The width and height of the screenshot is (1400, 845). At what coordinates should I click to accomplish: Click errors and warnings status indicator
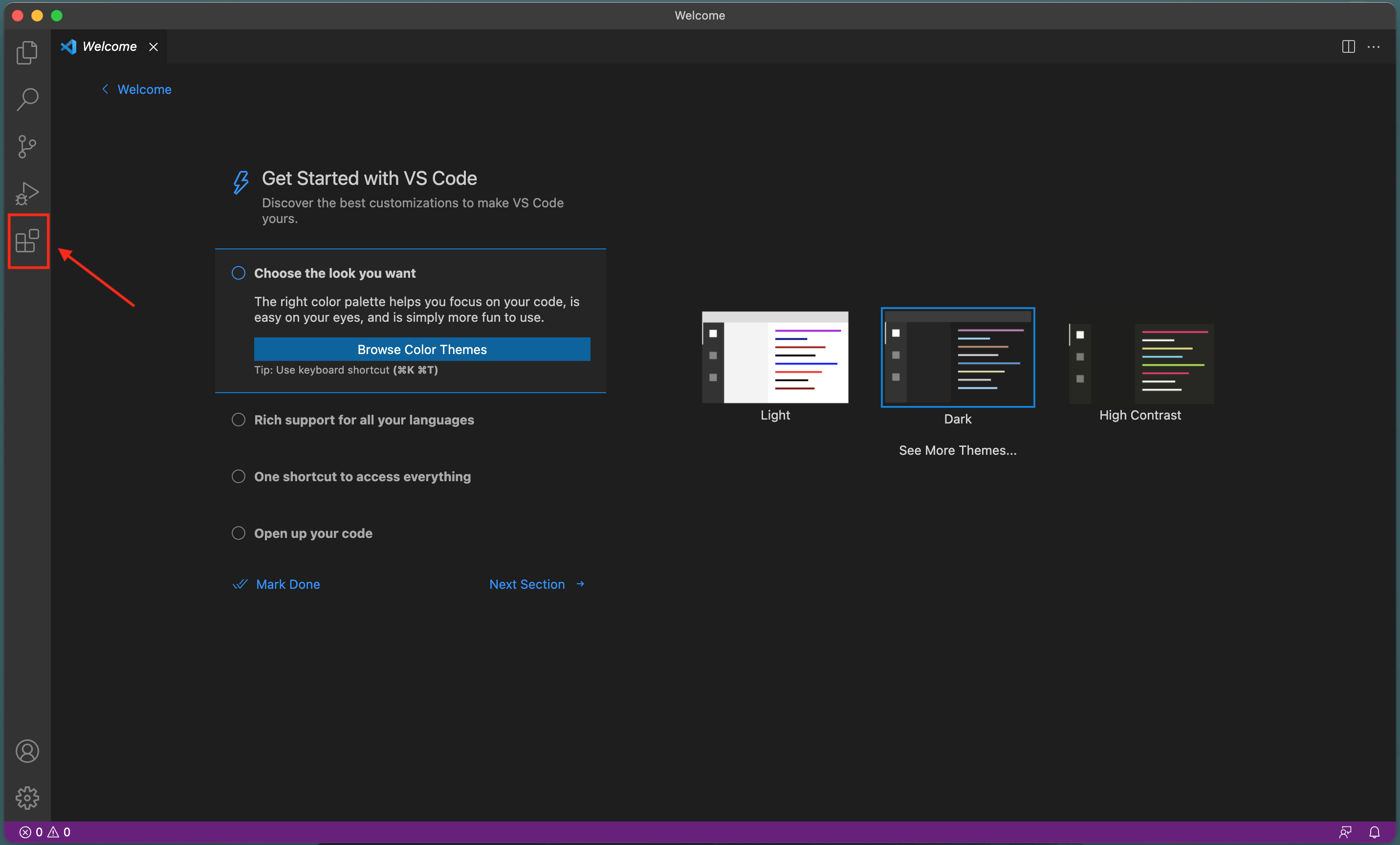[x=45, y=832]
